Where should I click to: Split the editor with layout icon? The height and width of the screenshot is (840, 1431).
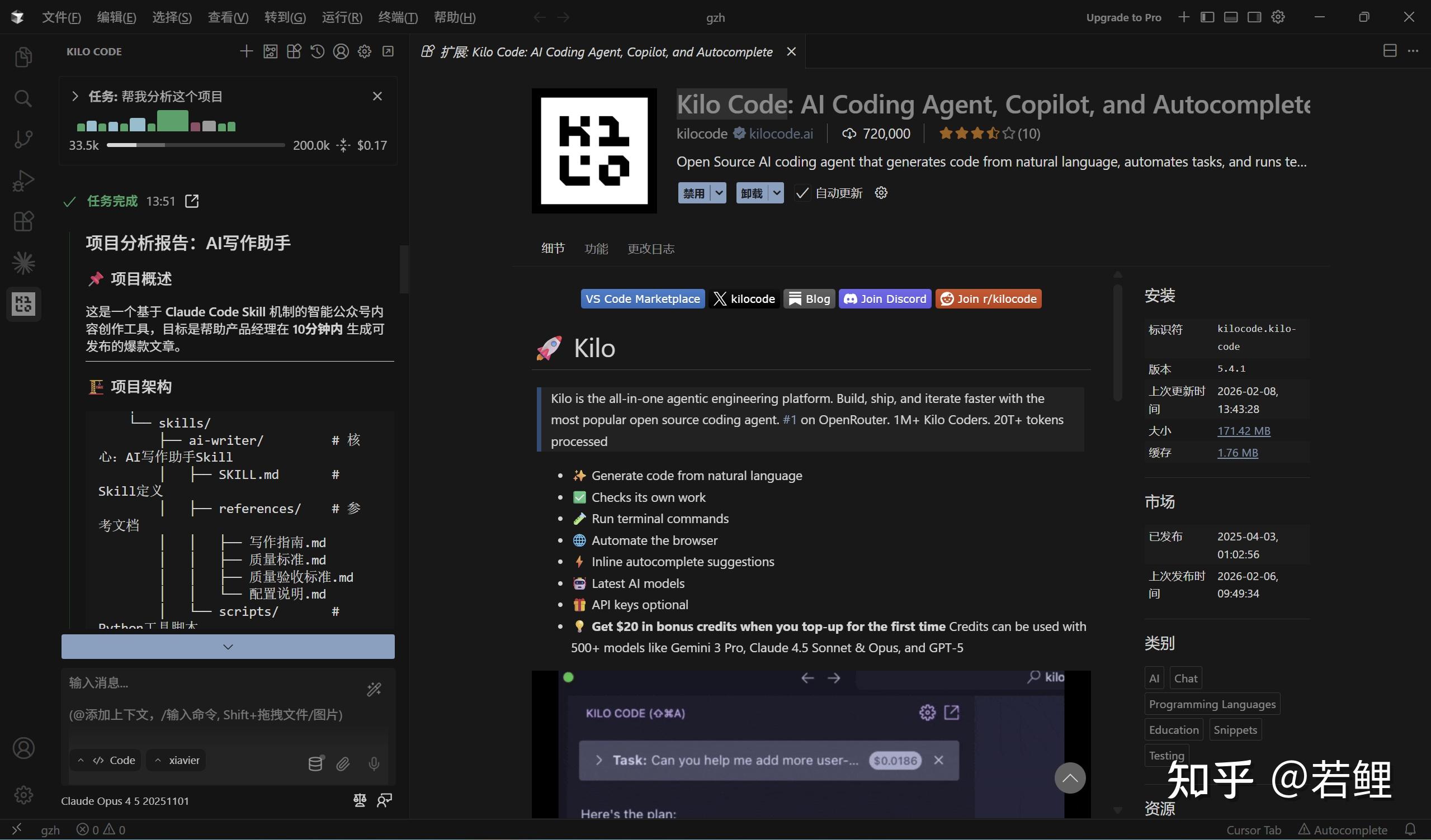[x=1390, y=51]
